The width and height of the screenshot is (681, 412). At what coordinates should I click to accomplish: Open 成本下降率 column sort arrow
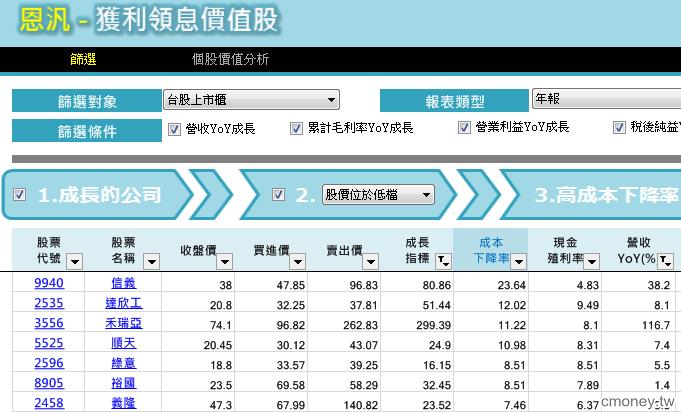pos(519,261)
